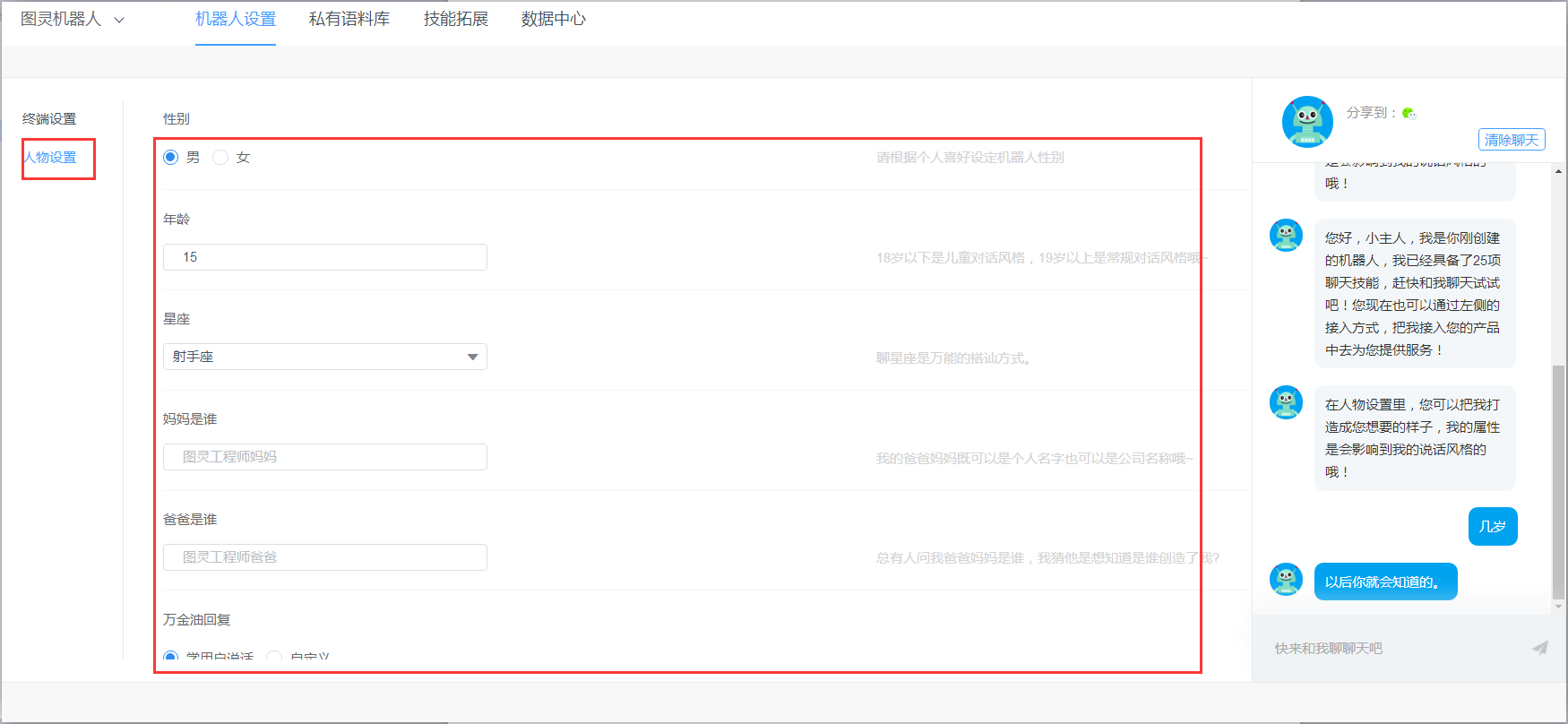Select the 男 gender radio button
1568x724 pixels.
click(x=171, y=158)
